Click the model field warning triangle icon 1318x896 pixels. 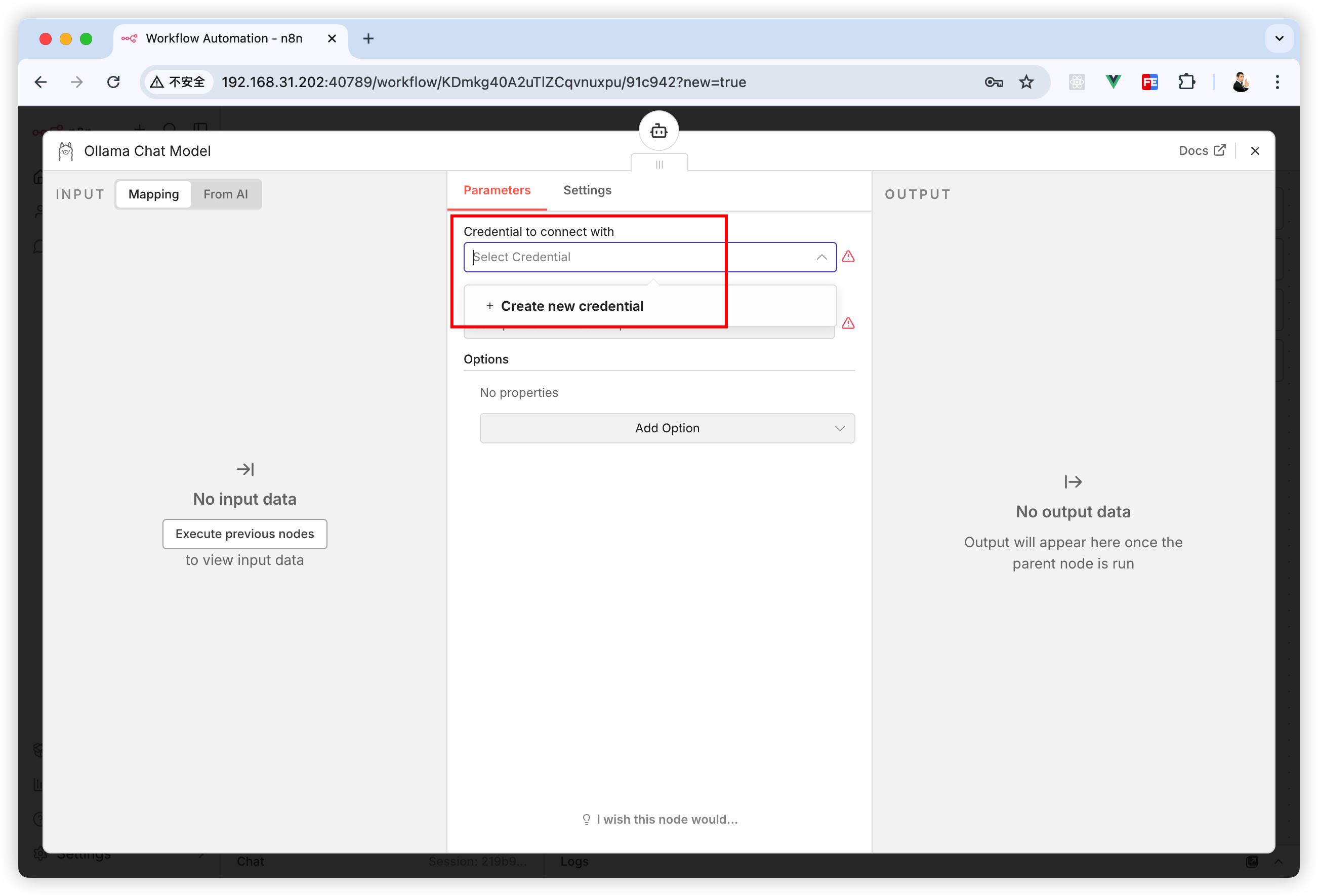point(848,323)
